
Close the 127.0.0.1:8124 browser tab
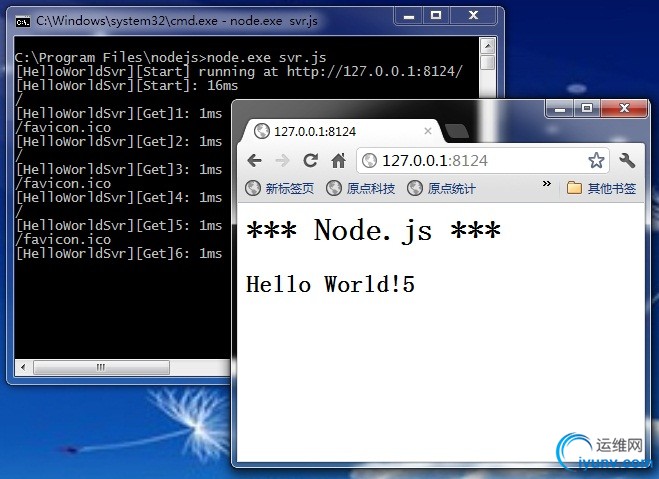428,131
